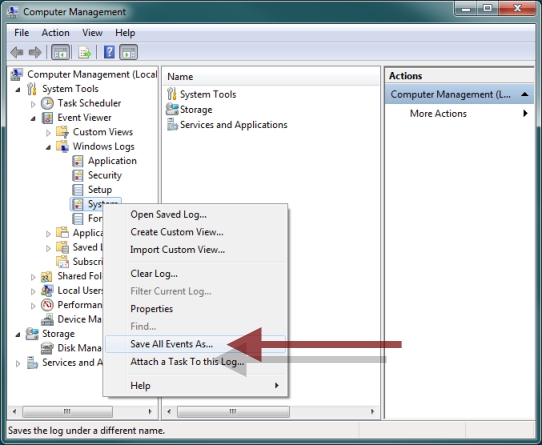Click the Computer Management title bar icon
The width and height of the screenshot is (542, 445).
[13, 11]
